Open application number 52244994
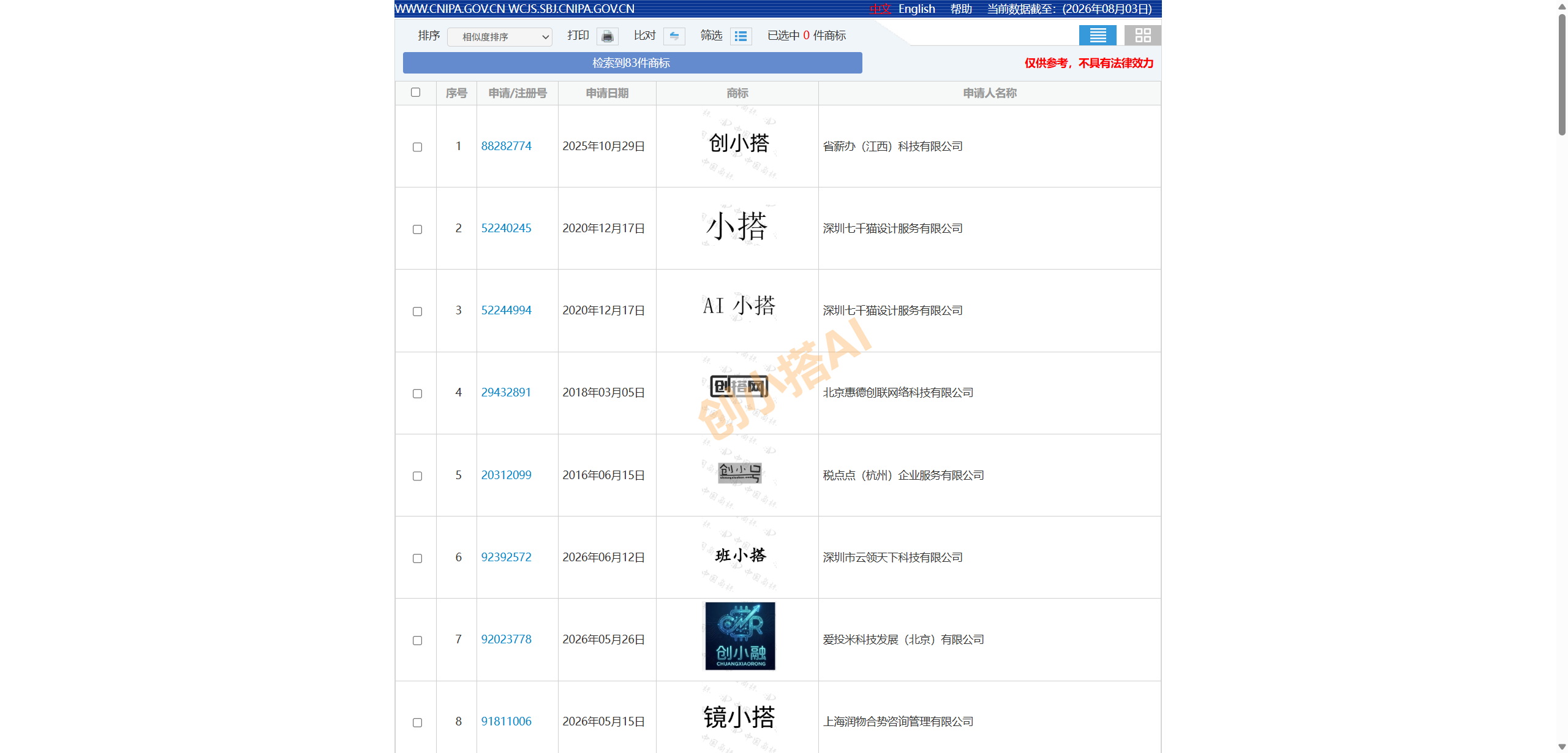Screen dimensions: 1568x753 point(506,311)
